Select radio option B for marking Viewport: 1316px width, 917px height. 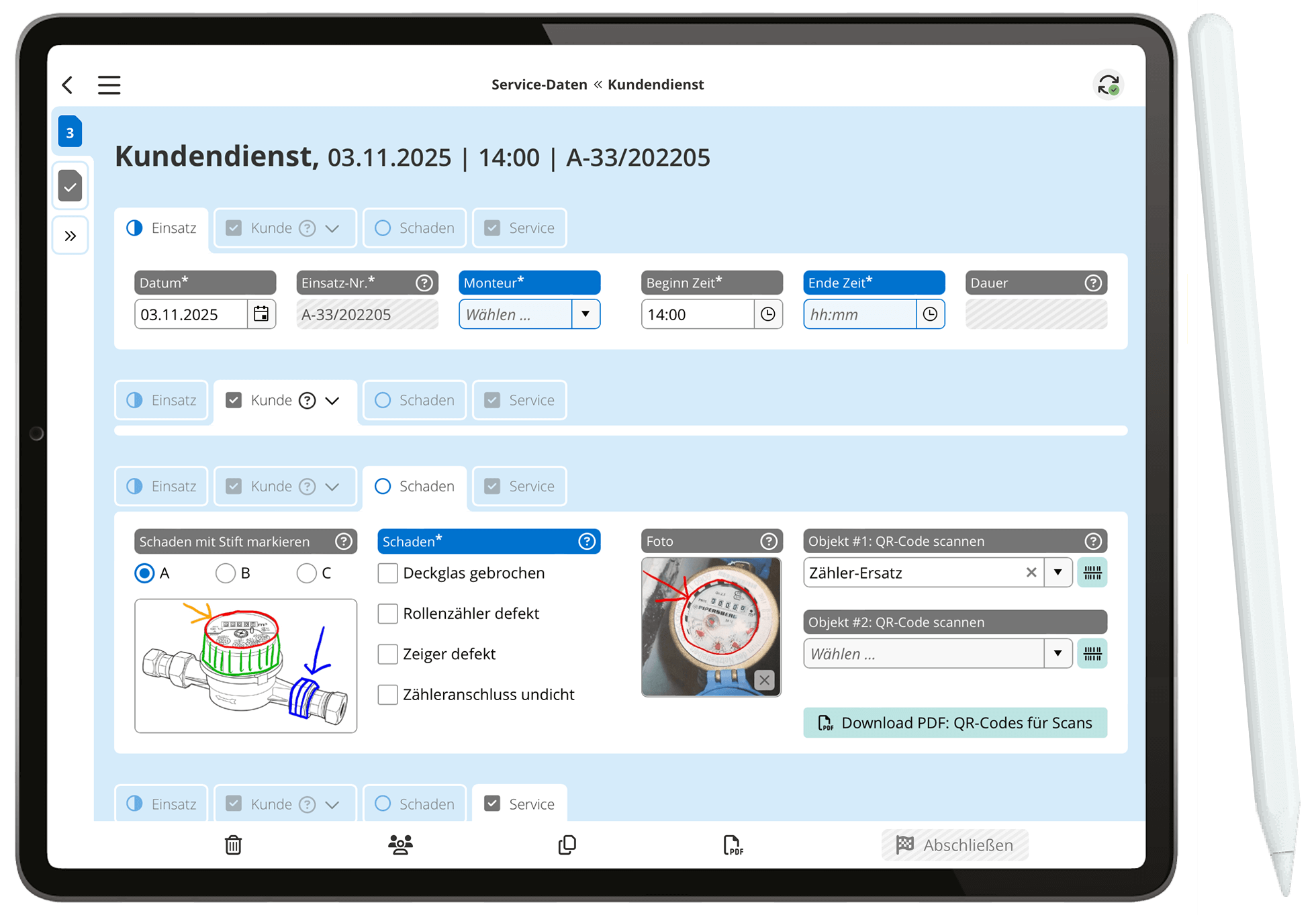(225, 573)
